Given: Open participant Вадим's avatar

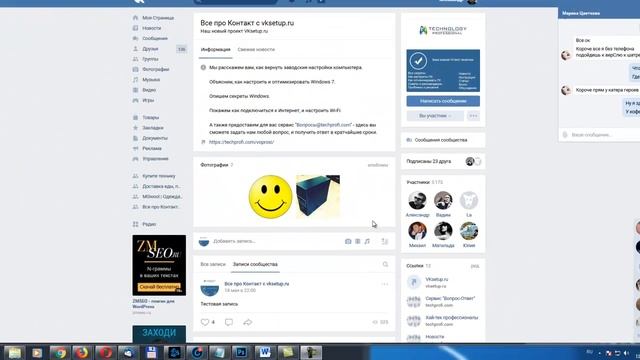Looking at the screenshot, I should click(443, 200).
